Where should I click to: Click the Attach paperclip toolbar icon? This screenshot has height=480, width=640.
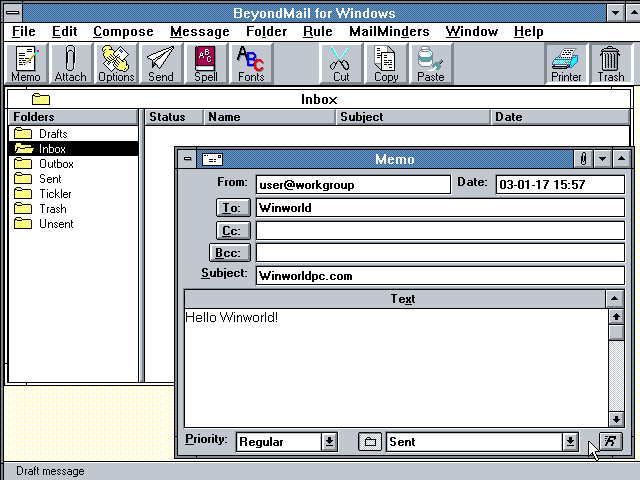pyautogui.click(x=71, y=64)
